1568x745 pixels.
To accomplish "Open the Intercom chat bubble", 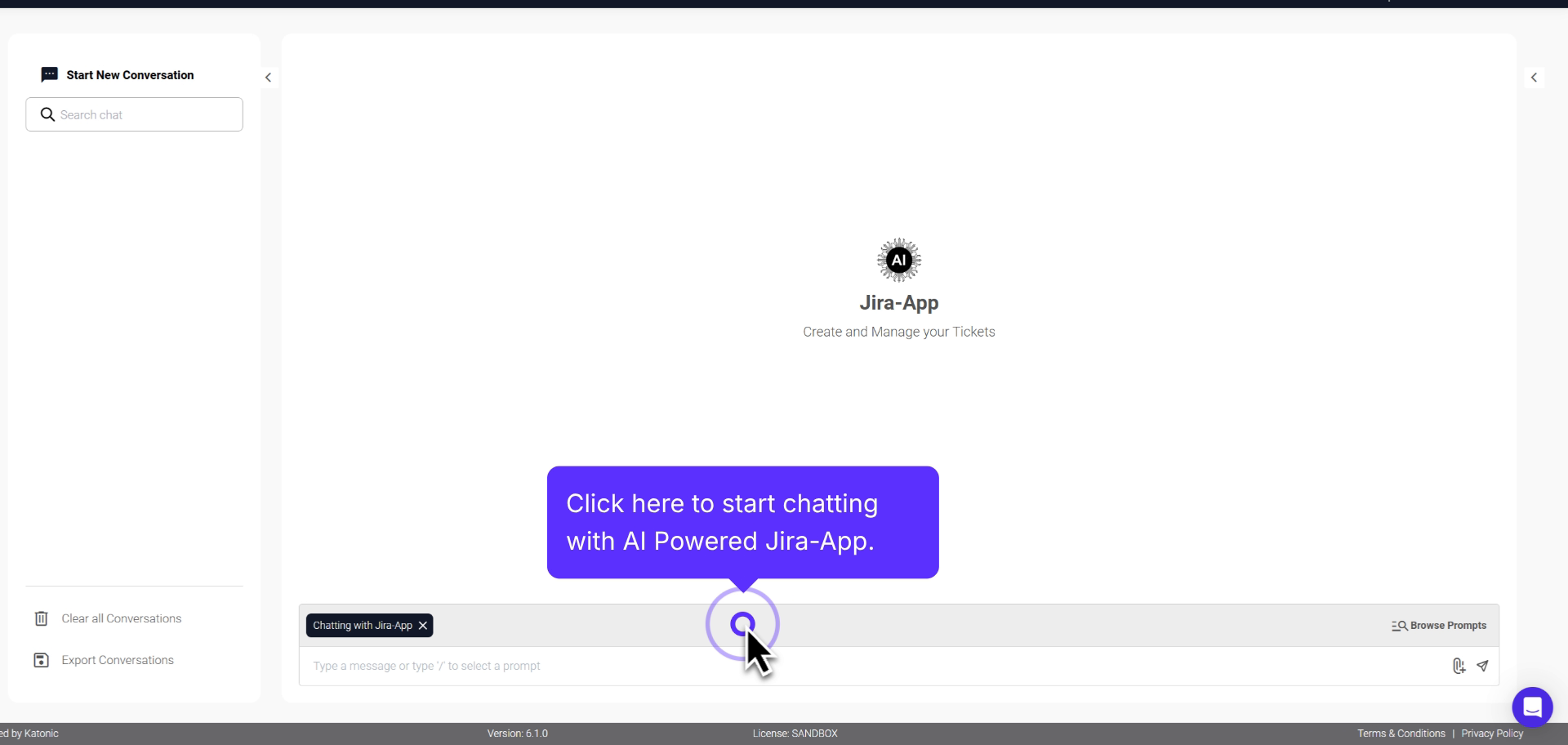I will 1533,707.
